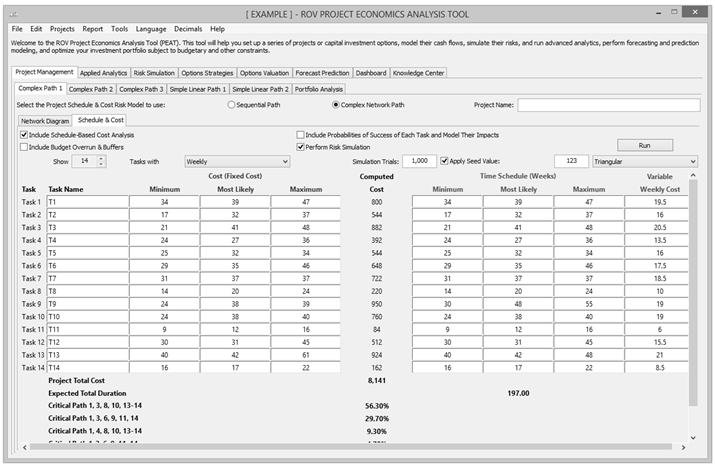Open the Projects menu
This screenshot has height=464, width=715.
pyautogui.click(x=62, y=29)
